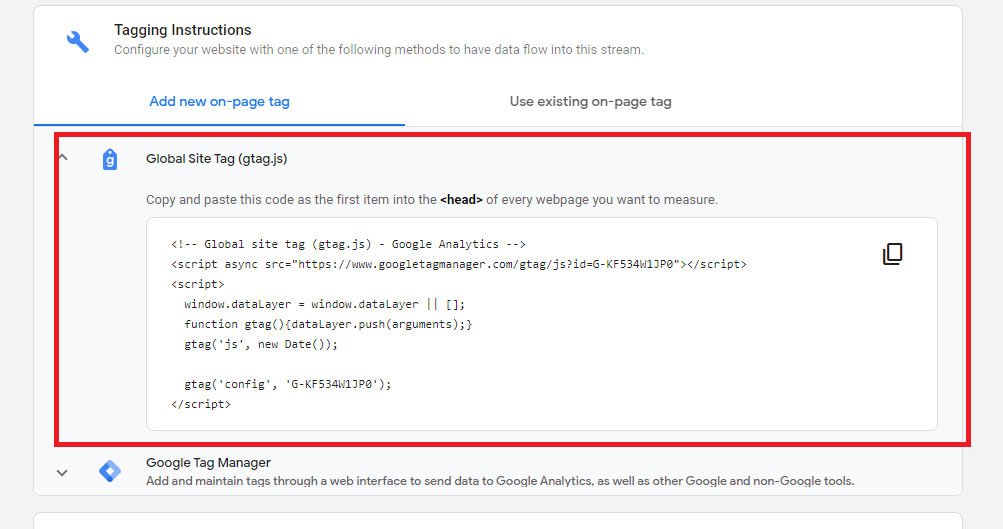Switch to Use existing on-page tag tab
1003x529 pixels.
click(590, 102)
